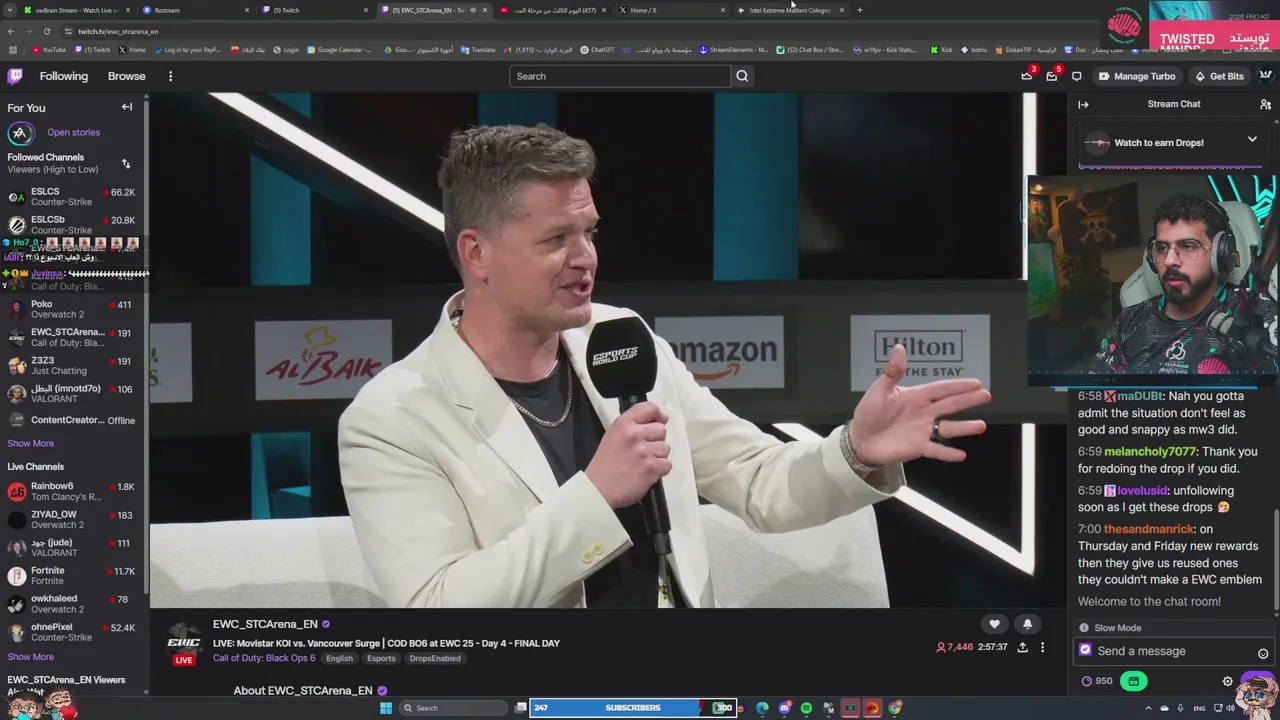
Task: Share the stream via share icon
Action: click(1022, 647)
